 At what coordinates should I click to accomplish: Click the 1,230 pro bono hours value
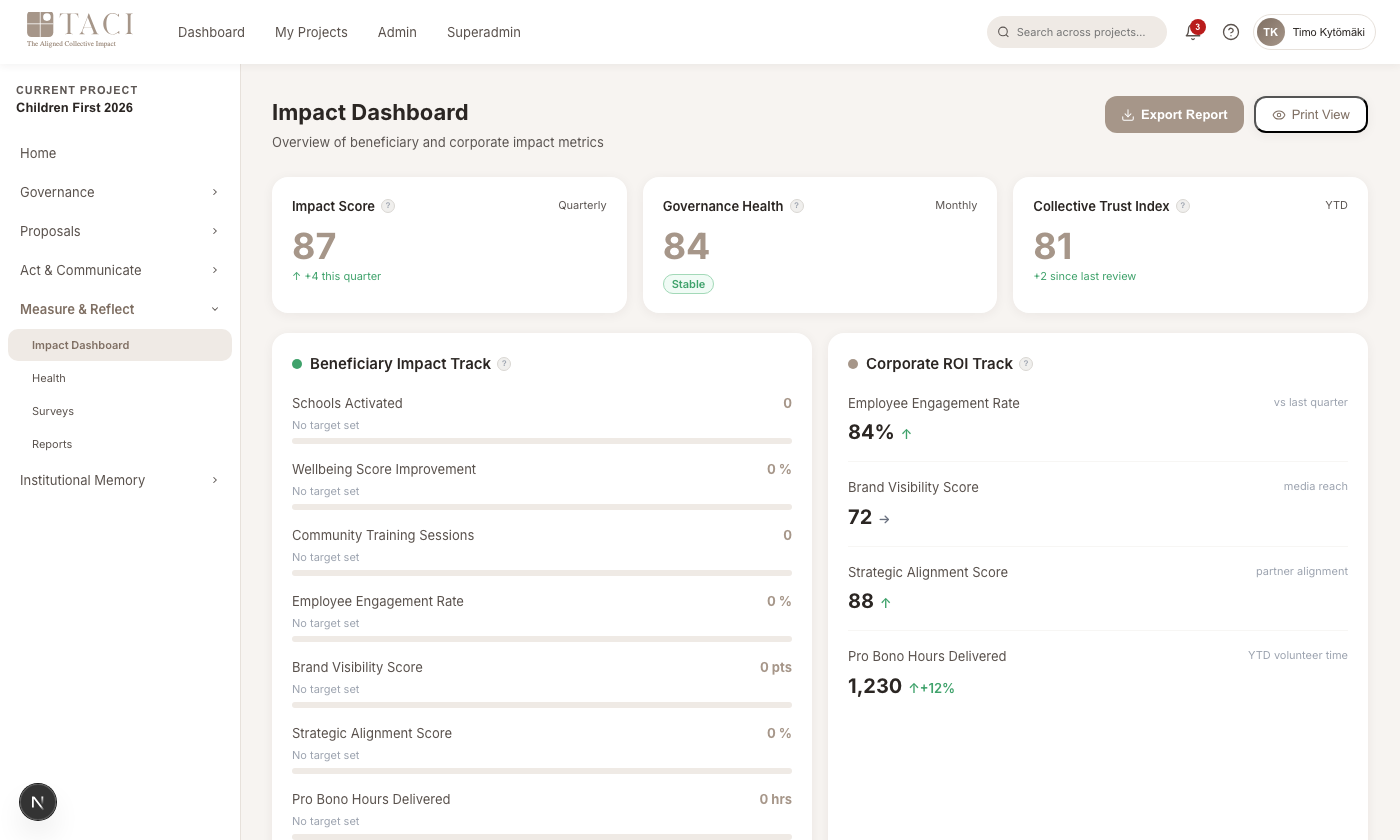point(875,687)
